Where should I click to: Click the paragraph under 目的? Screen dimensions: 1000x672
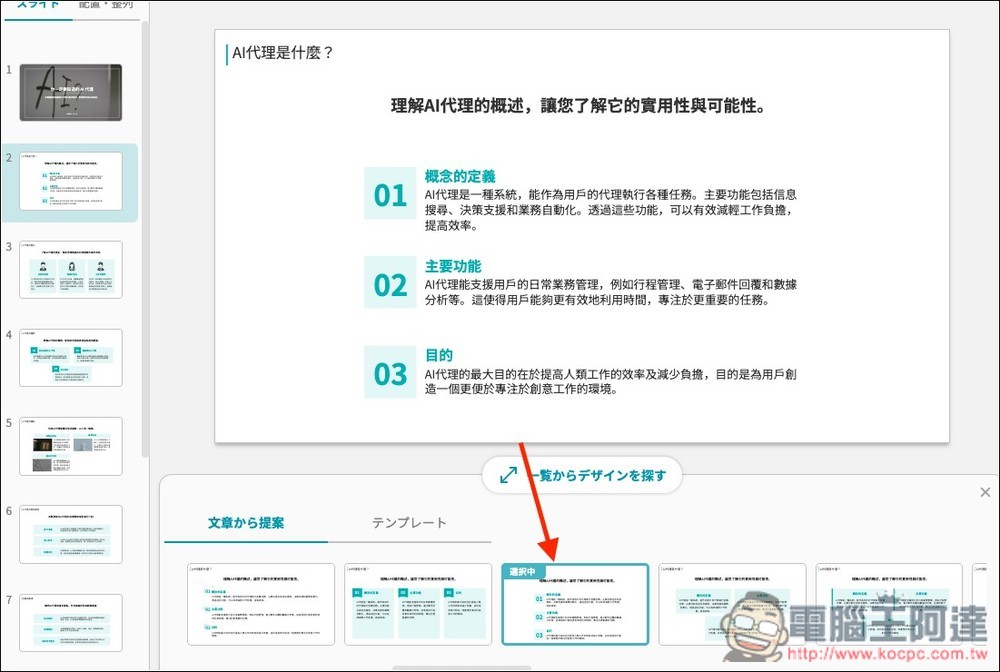coord(611,381)
